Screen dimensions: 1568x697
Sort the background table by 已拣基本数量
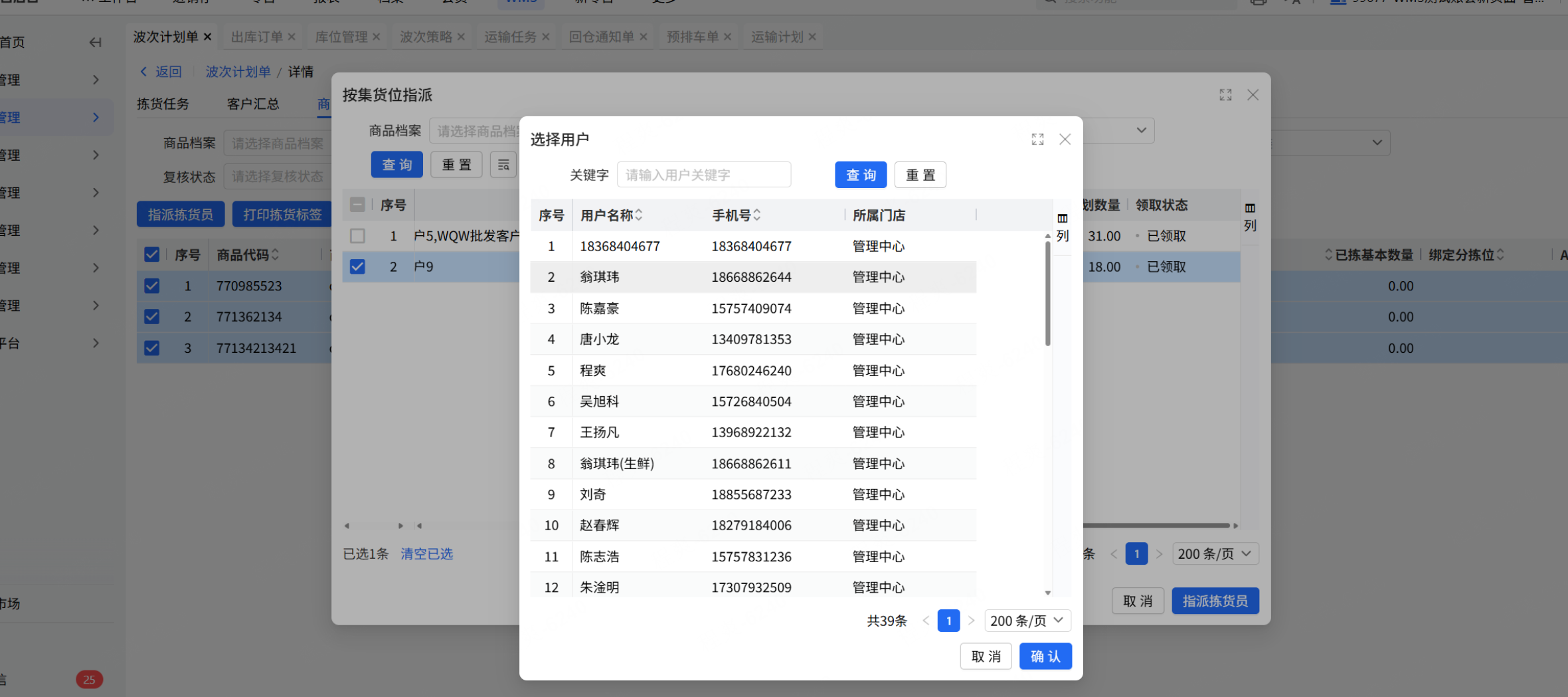pyautogui.click(x=1328, y=254)
